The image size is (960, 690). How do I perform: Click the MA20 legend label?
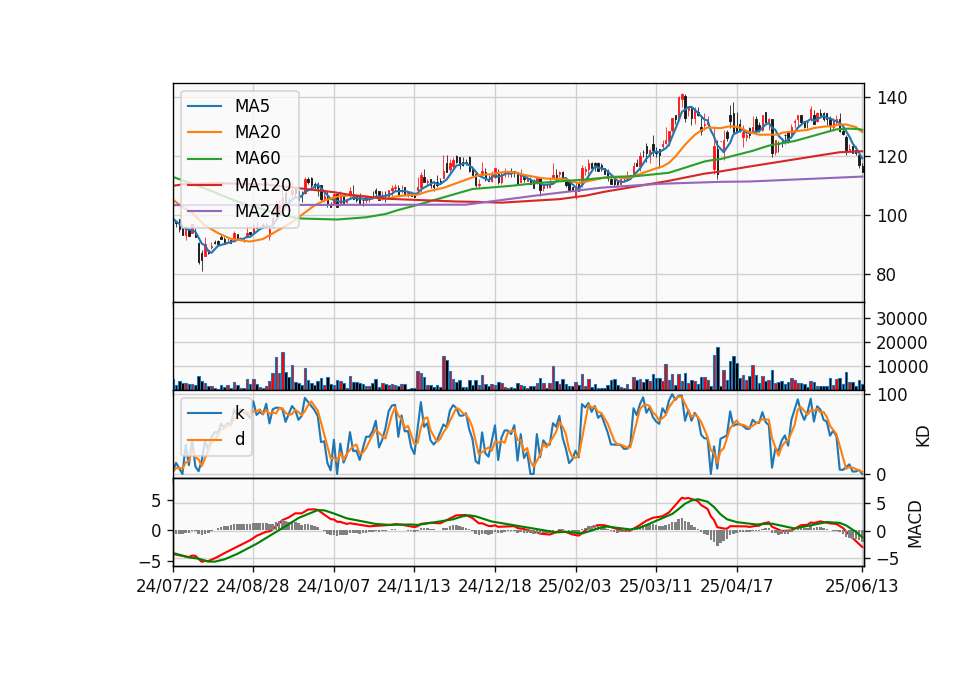257,132
